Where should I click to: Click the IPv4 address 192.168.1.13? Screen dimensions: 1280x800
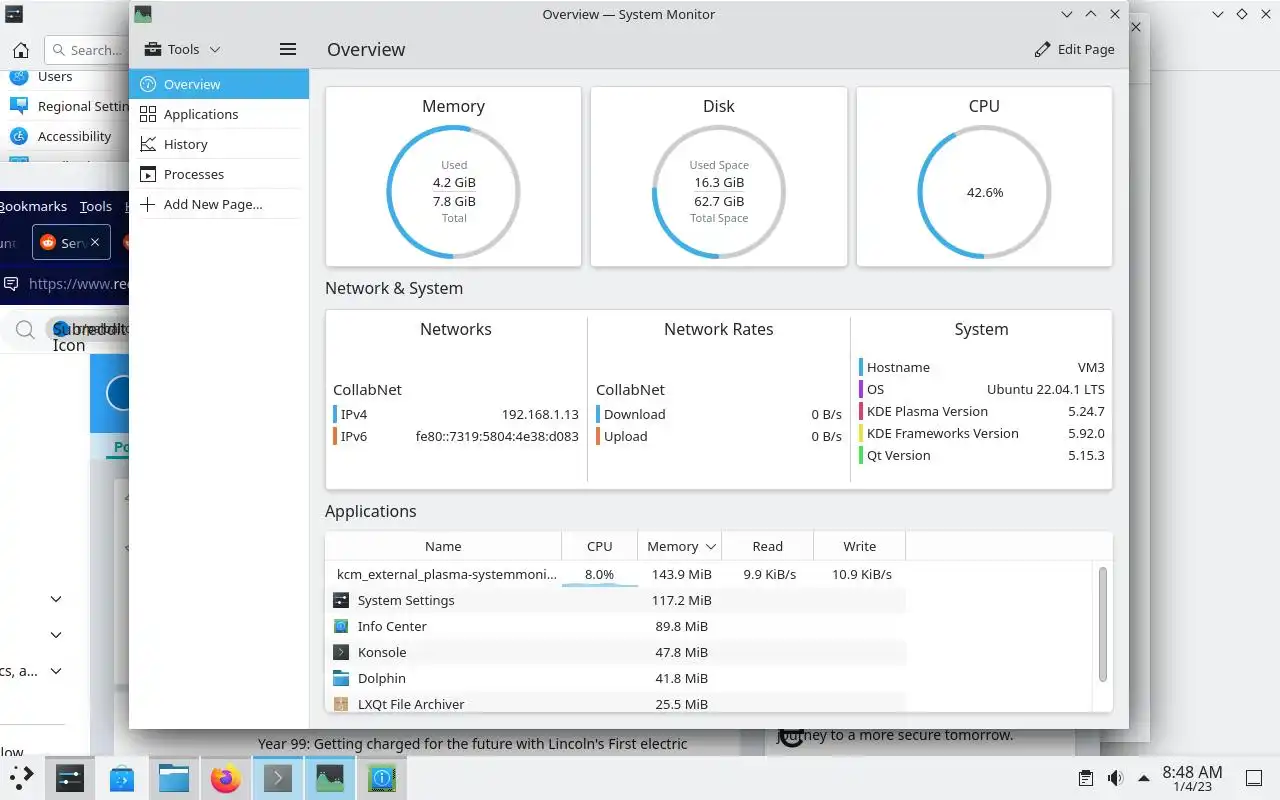point(540,414)
